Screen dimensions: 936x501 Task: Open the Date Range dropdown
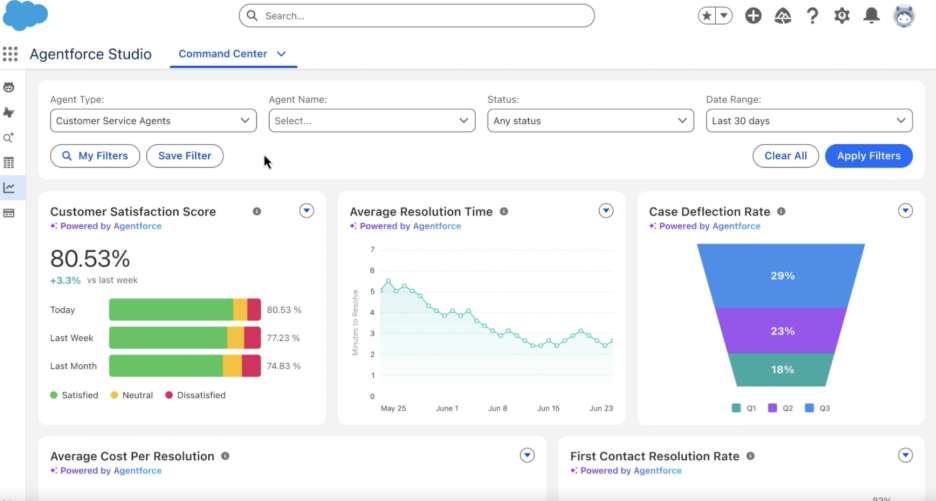click(x=809, y=121)
